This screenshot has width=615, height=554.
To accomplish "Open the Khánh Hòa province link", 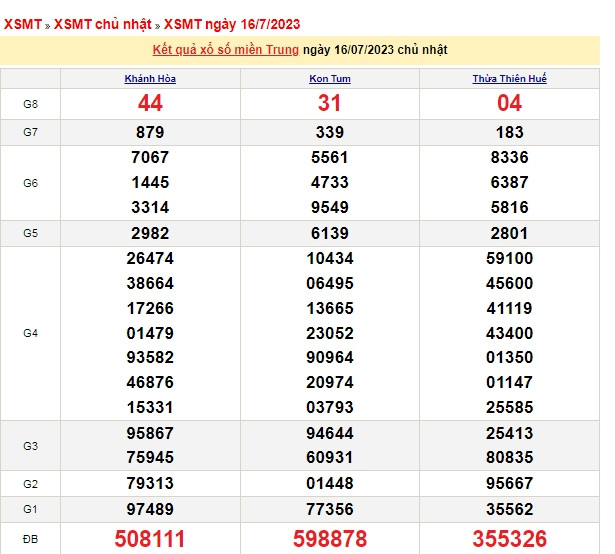I will [x=150, y=78].
